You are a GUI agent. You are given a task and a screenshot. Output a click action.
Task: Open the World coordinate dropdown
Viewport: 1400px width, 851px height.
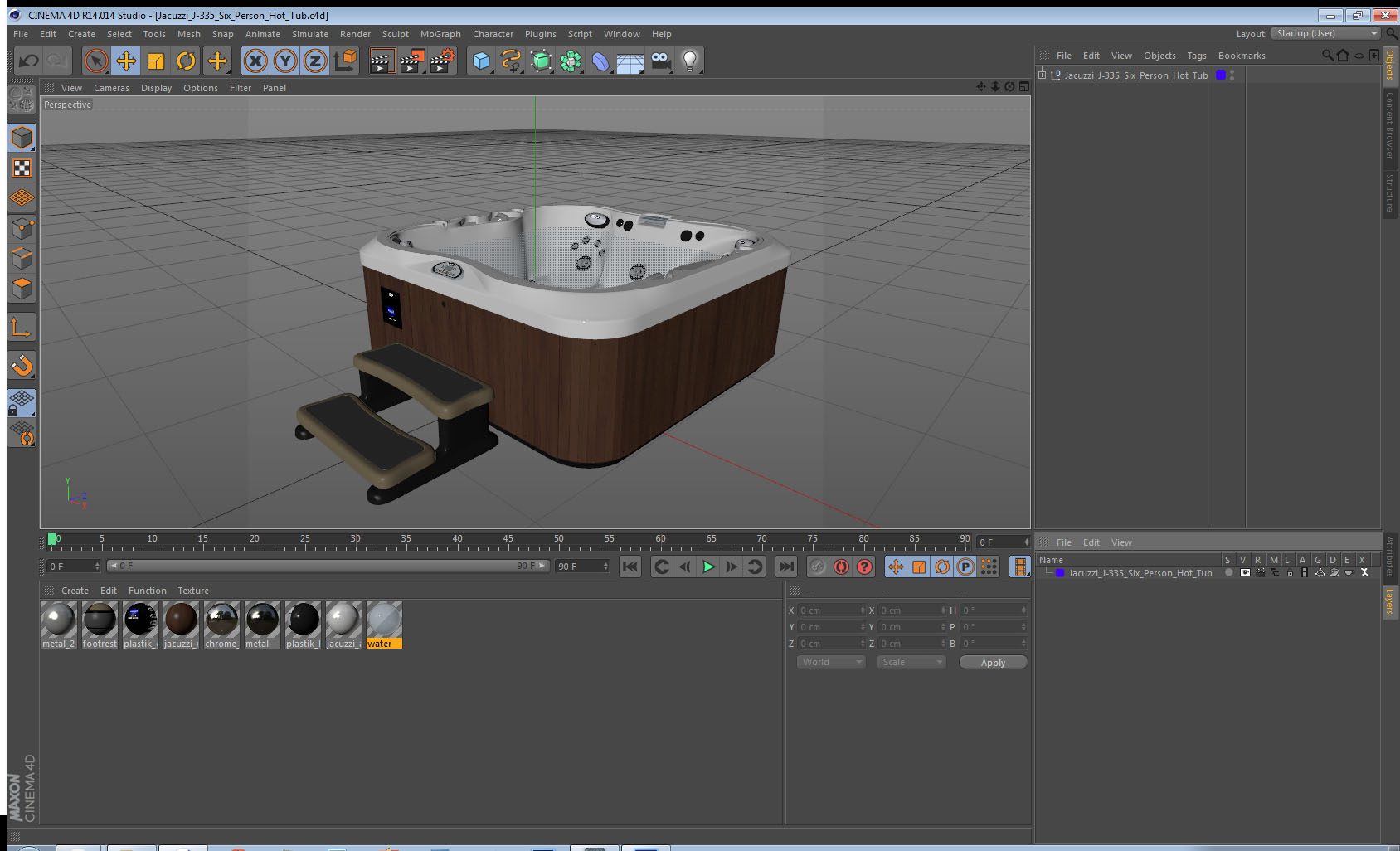pos(832,662)
